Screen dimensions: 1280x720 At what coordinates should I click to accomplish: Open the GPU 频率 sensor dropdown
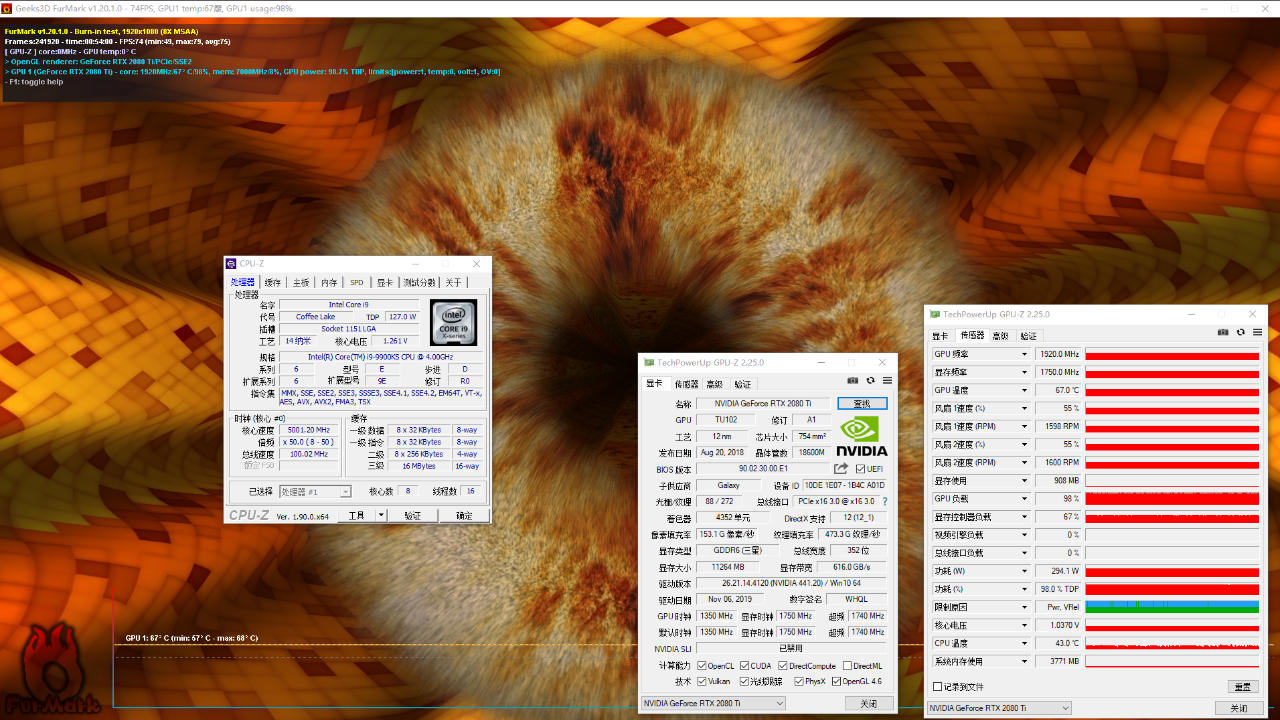click(x=1024, y=354)
